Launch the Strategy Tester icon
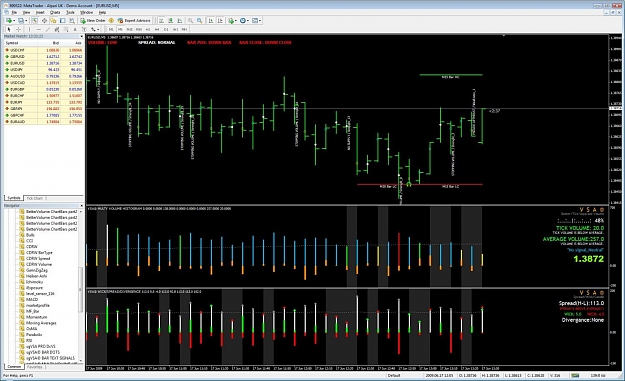This screenshot has width=625, height=381. coord(72,20)
